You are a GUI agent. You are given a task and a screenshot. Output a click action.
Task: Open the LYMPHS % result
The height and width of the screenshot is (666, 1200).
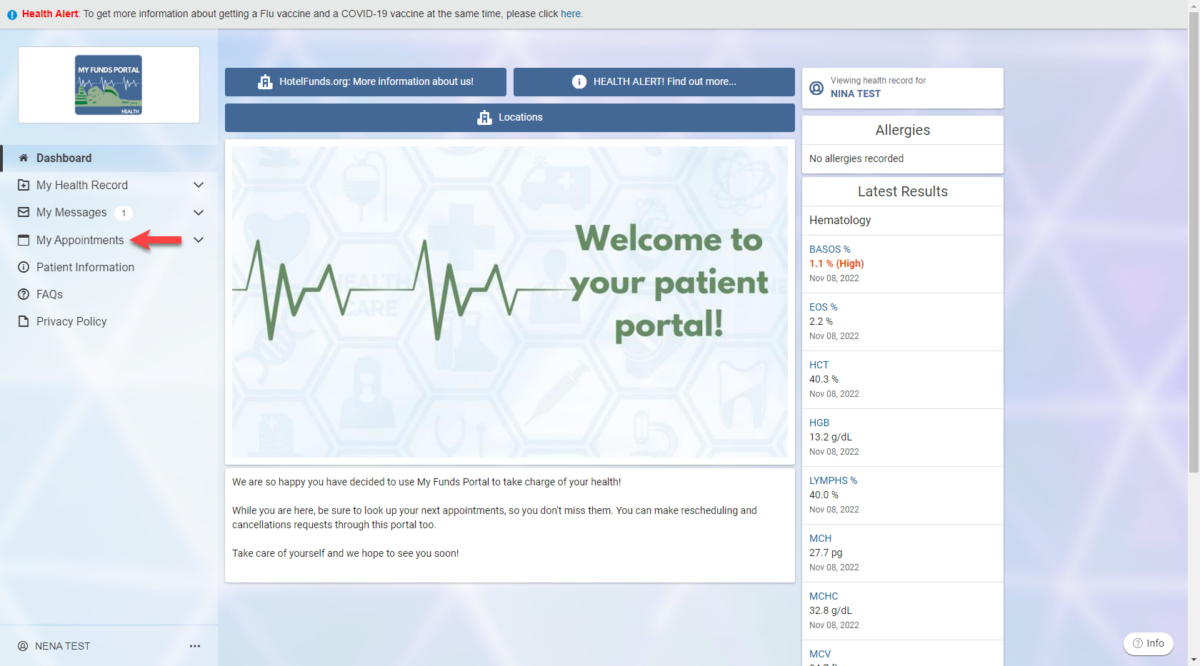833,481
